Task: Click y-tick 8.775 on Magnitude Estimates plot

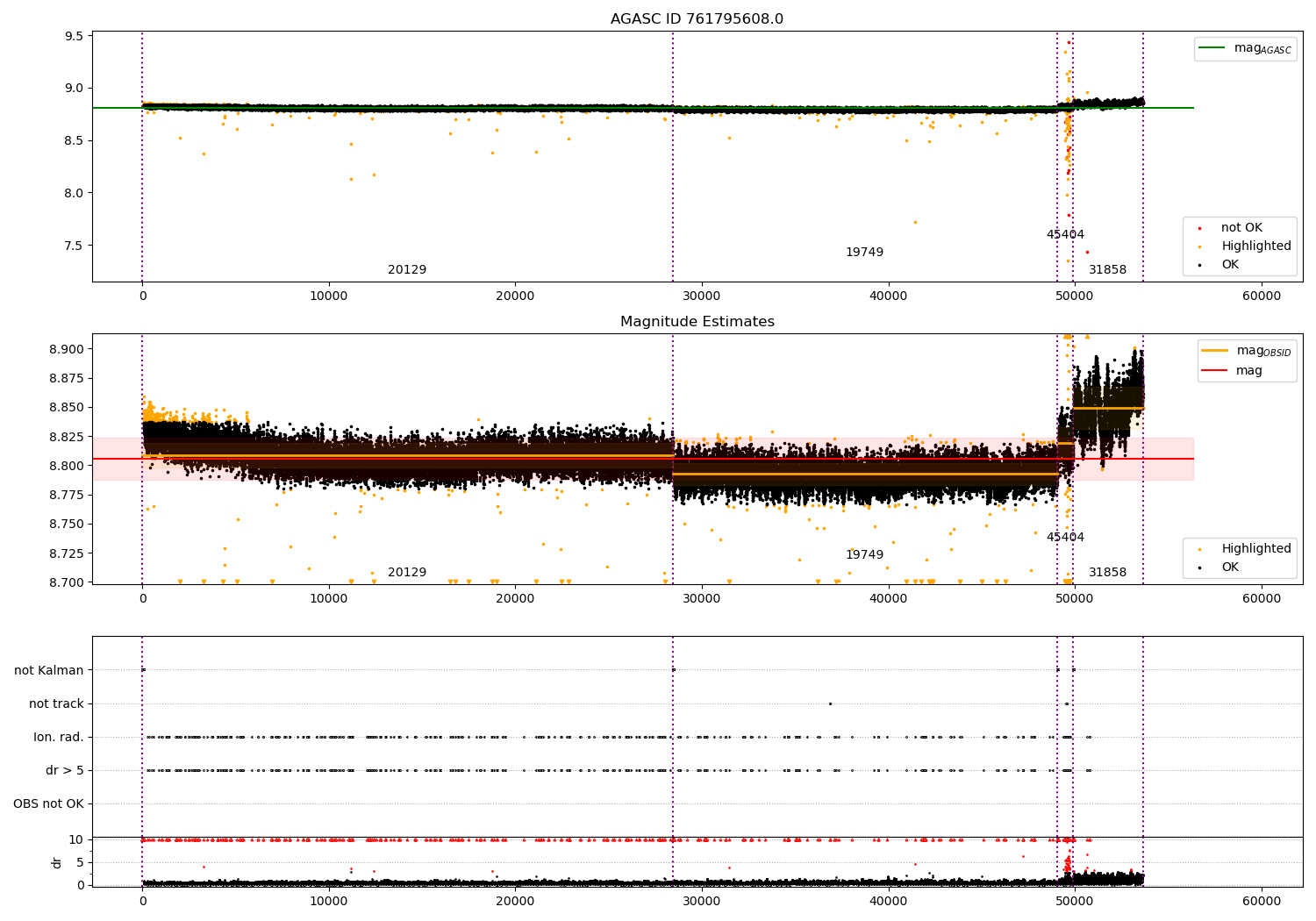Action: pos(67,496)
